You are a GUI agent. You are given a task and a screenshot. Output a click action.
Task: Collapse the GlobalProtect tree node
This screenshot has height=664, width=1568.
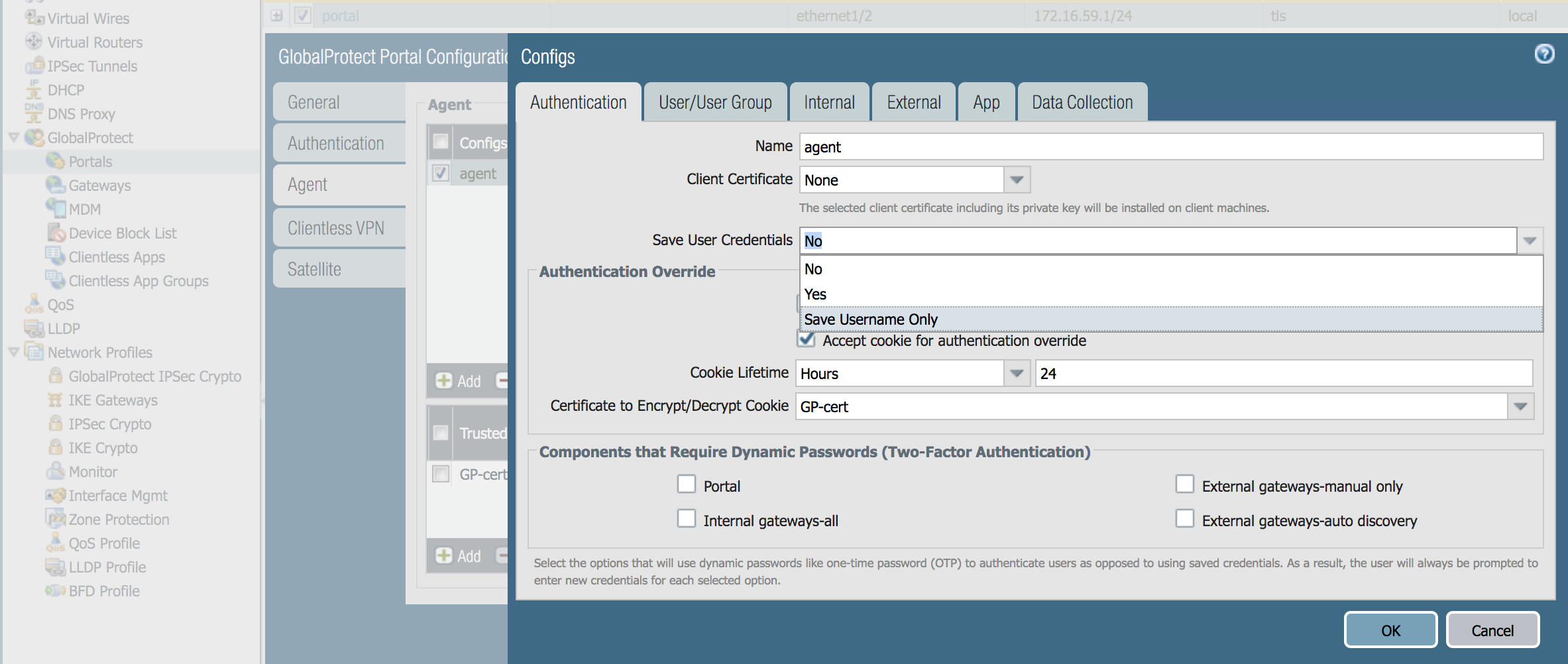[13, 138]
